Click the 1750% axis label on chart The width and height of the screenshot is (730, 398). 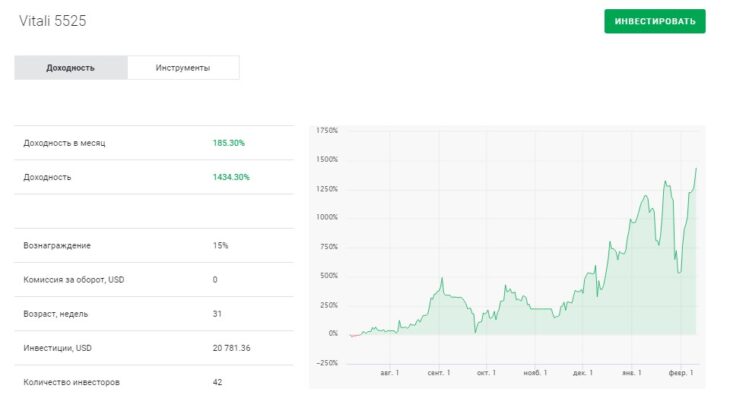point(327,130)
